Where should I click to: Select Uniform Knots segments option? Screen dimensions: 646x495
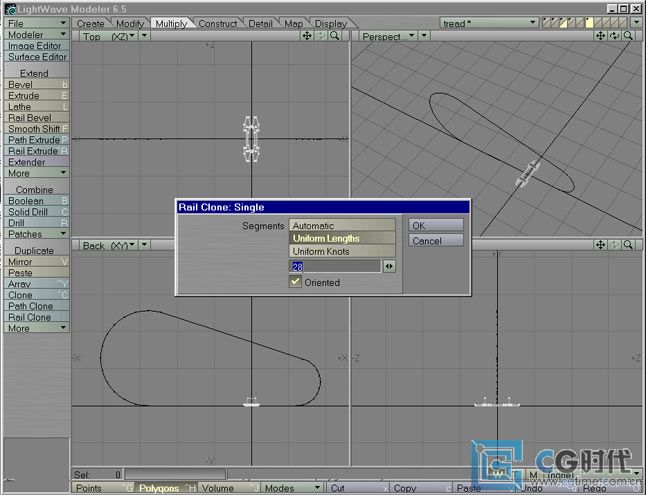point(342,251)
